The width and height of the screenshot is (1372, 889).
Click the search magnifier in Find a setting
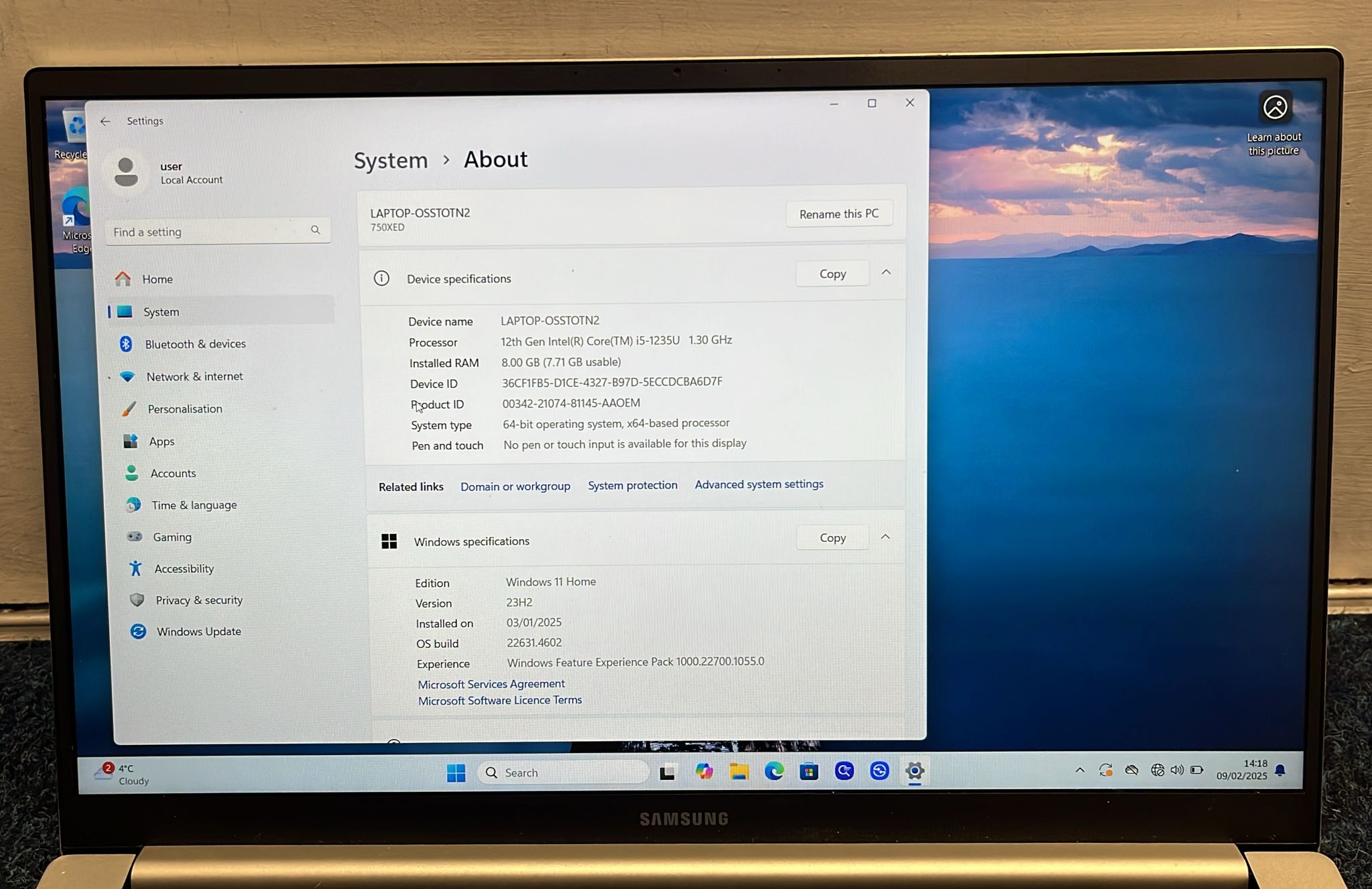pos(315,230)
